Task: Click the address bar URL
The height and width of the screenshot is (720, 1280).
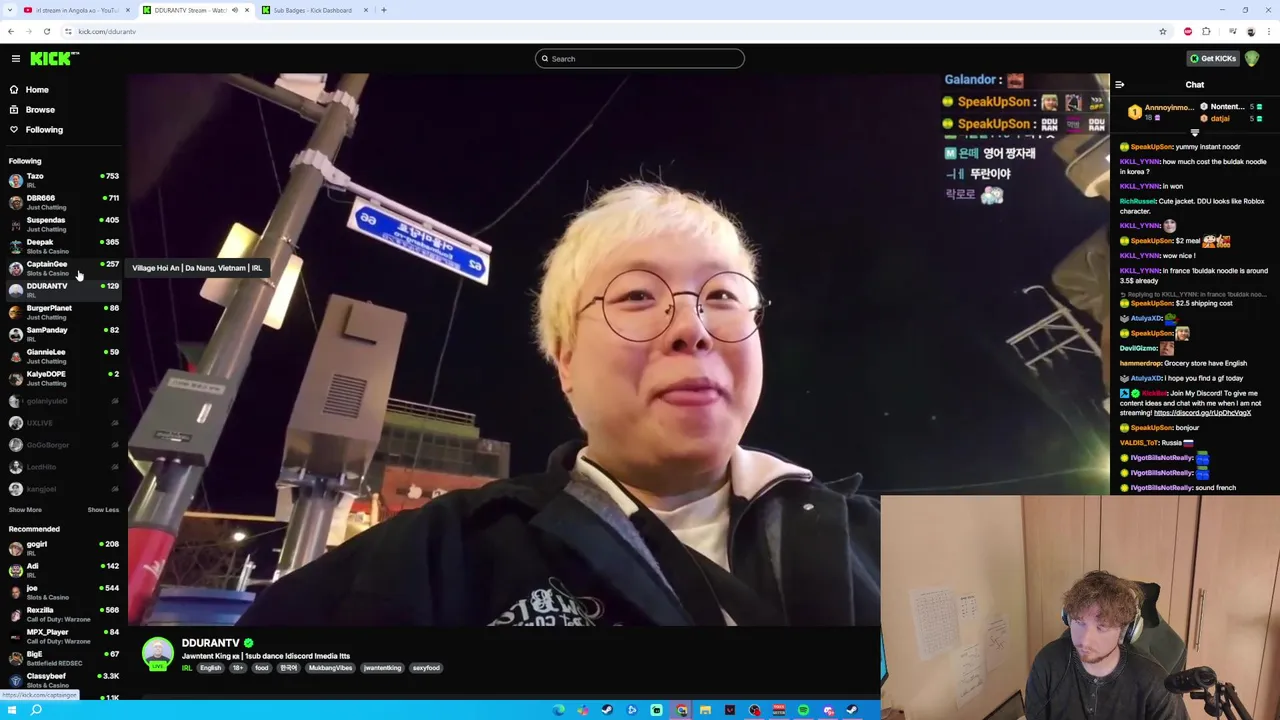Action: pos(107,32)
